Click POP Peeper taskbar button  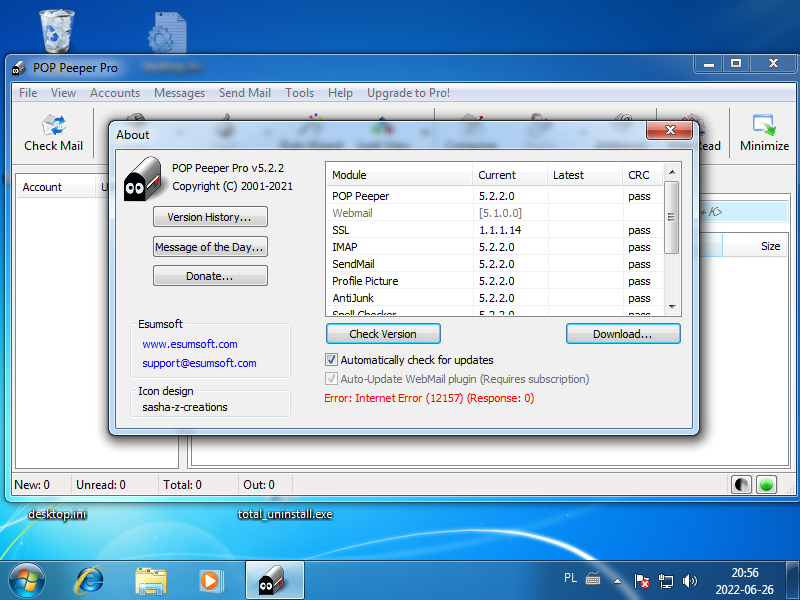point(274,580)
